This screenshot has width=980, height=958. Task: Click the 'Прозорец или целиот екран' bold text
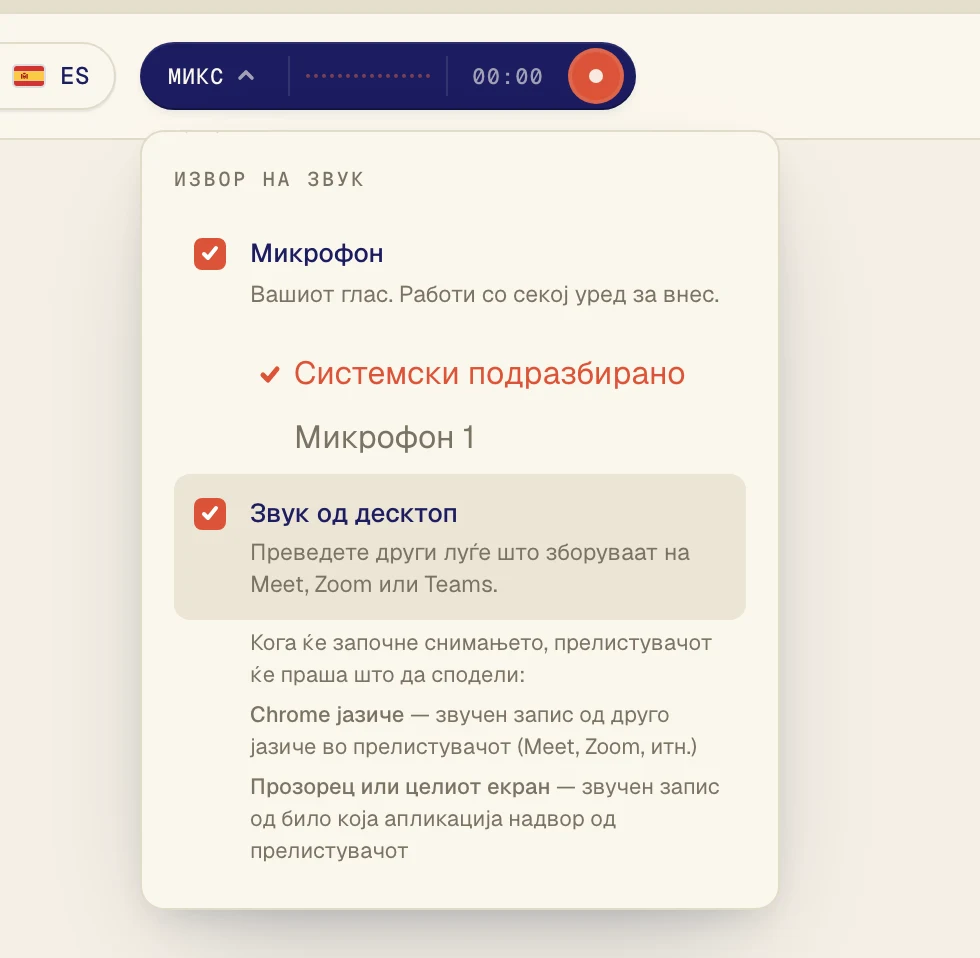[x=400, y=787]
